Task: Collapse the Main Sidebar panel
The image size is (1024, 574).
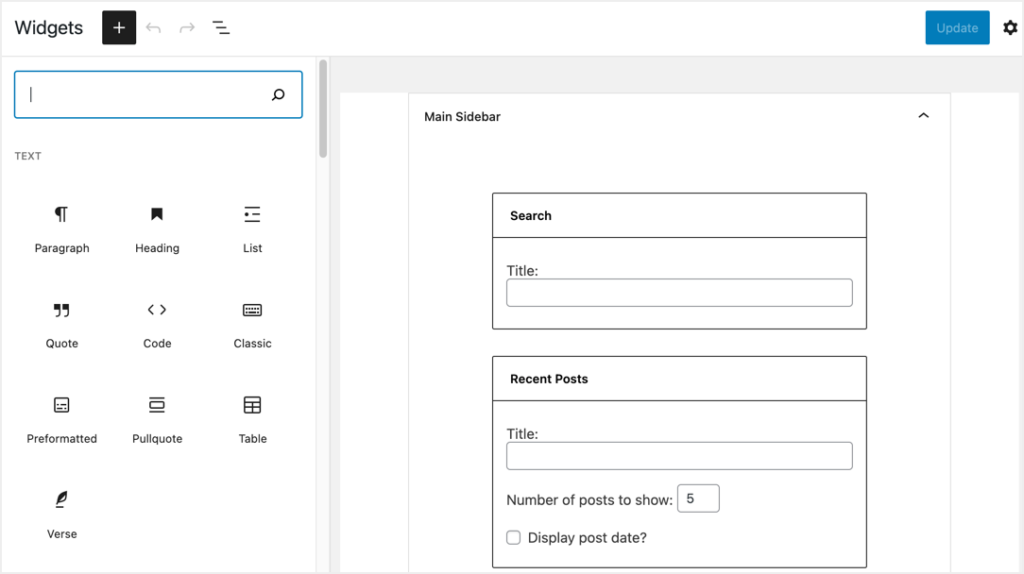Action: click(x=923, y=116)
